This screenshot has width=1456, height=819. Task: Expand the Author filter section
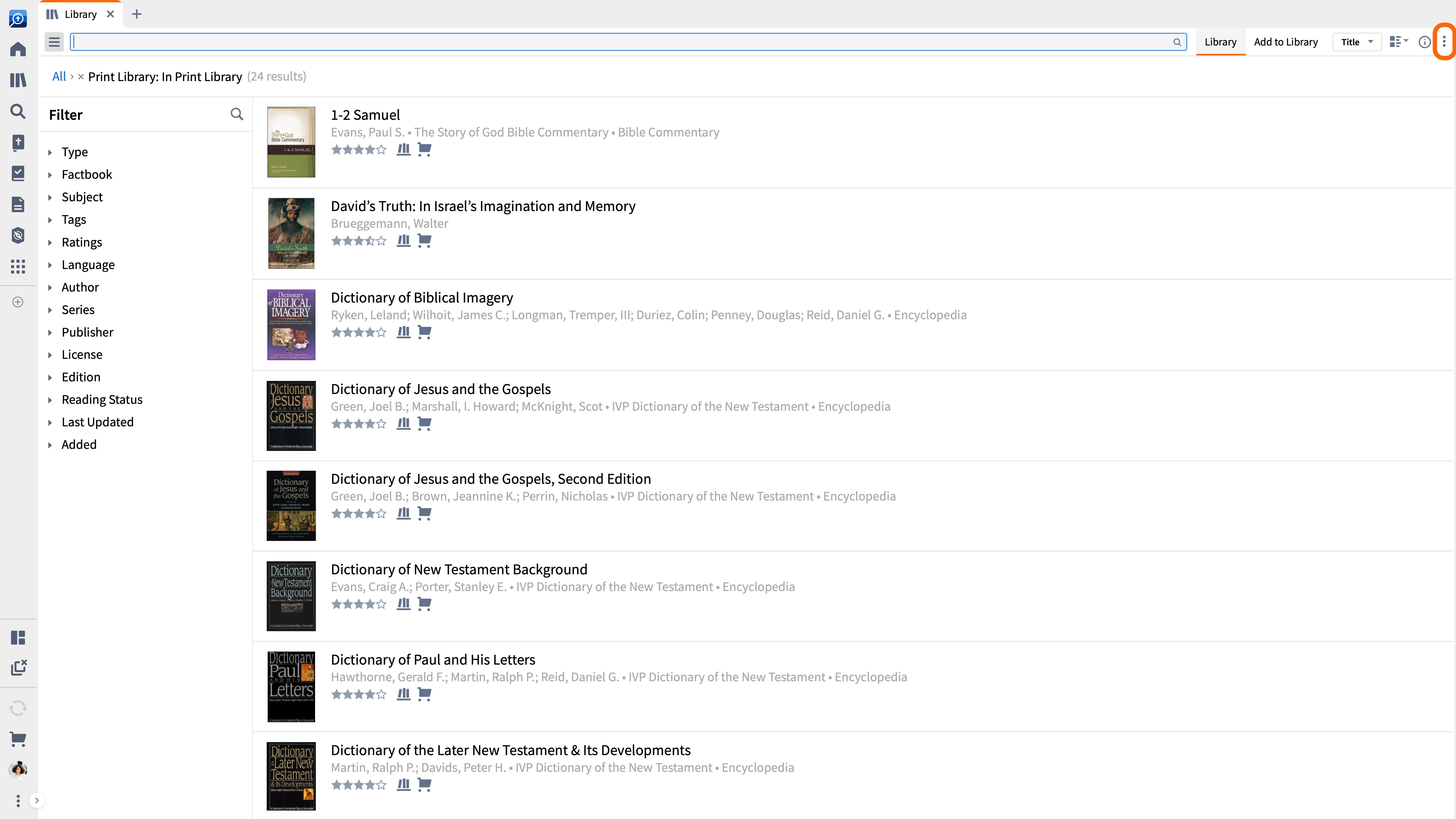(80, 287)
